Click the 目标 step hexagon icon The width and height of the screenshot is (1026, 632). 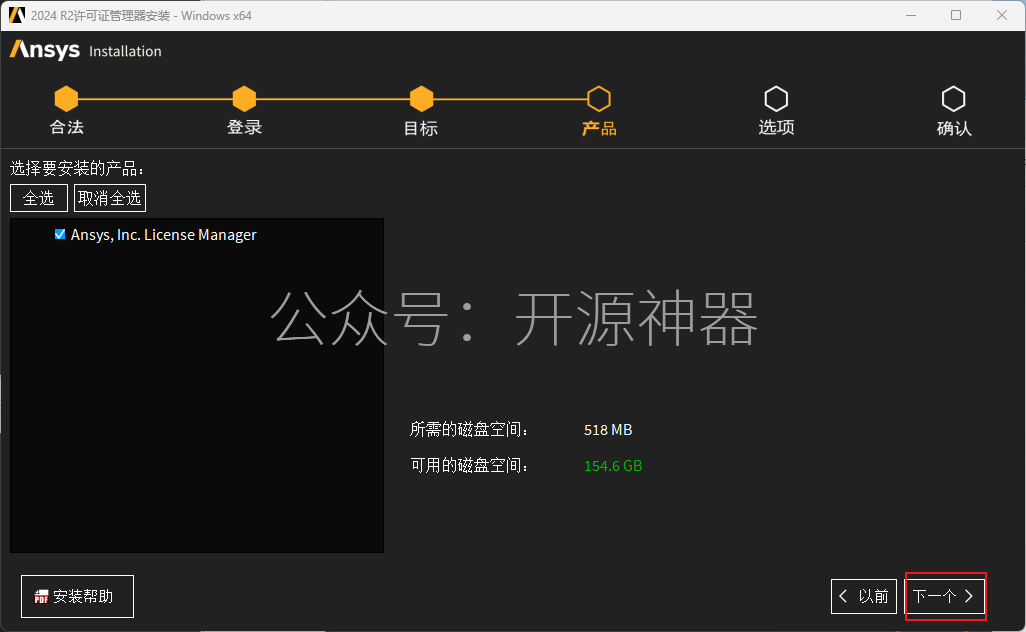pyautogui.click(x=421, y=99)
